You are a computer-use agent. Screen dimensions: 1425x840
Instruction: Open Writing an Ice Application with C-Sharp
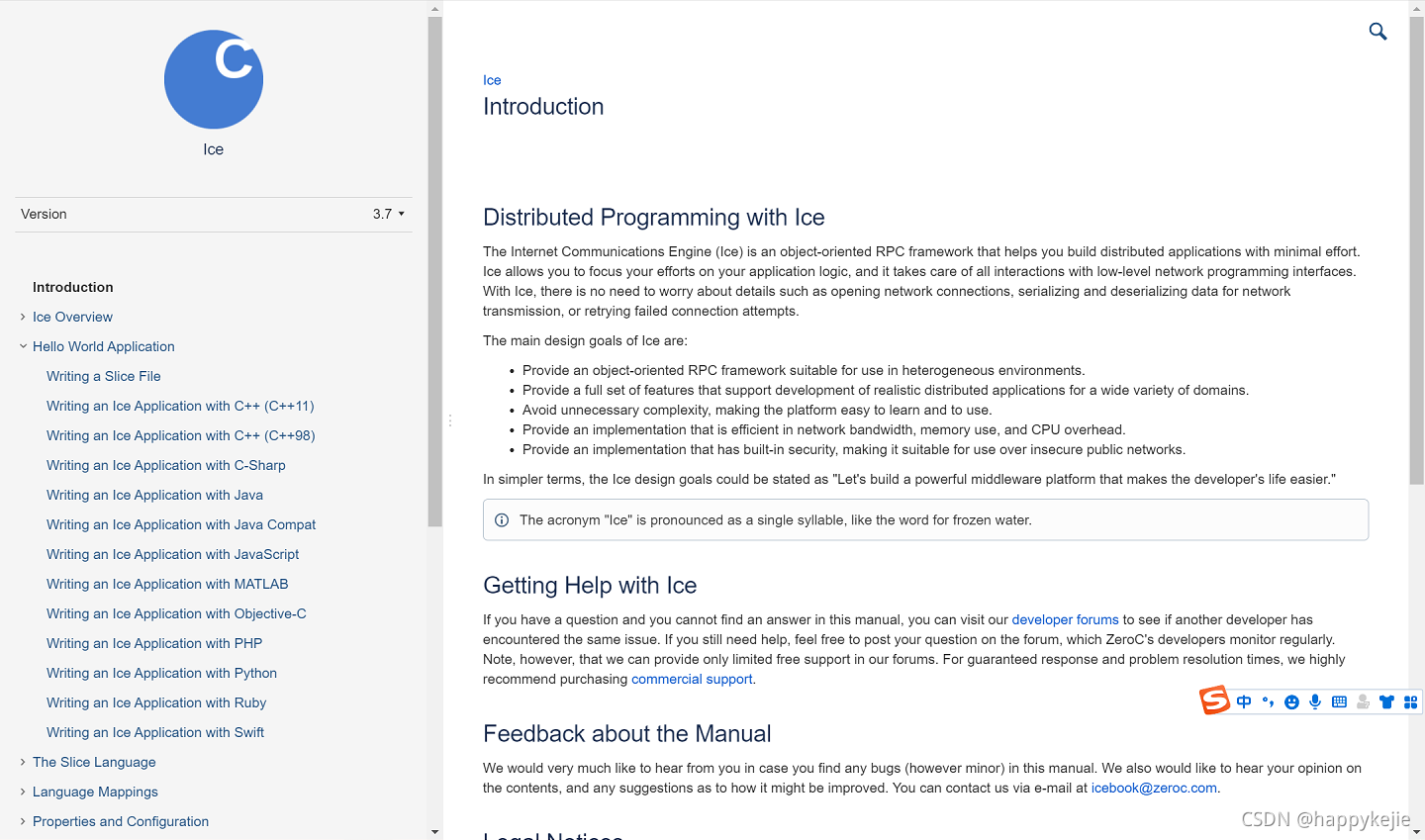pos(166,465)
